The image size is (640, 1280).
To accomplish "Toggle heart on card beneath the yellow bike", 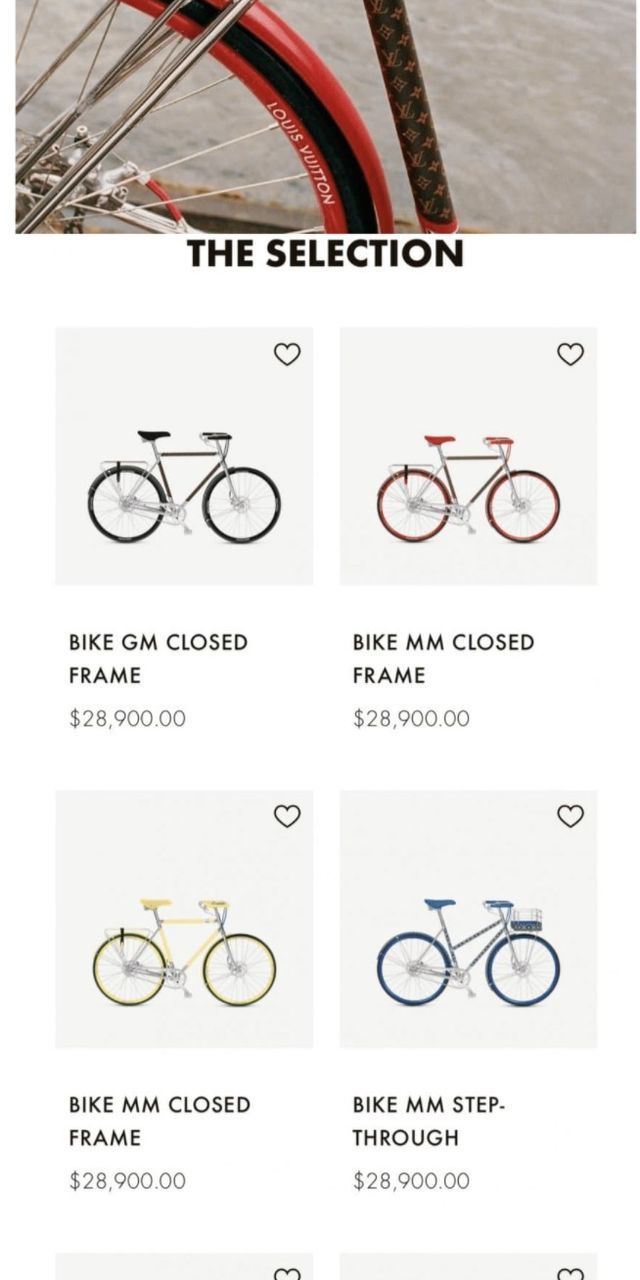I will click(x=287, y=1273).
